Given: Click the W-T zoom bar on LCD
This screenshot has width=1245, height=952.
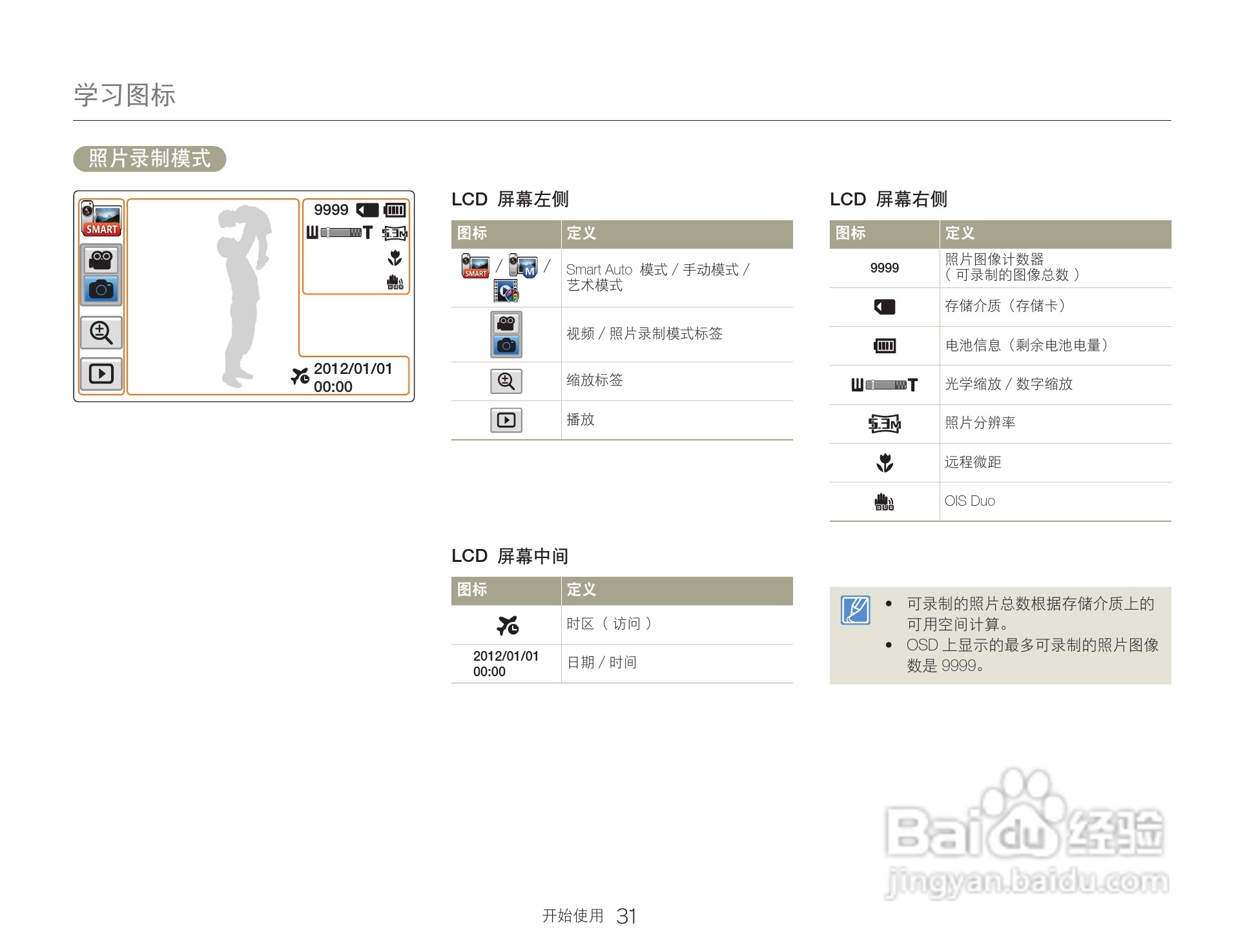Looking at the screenshot, I should (340, 233).
